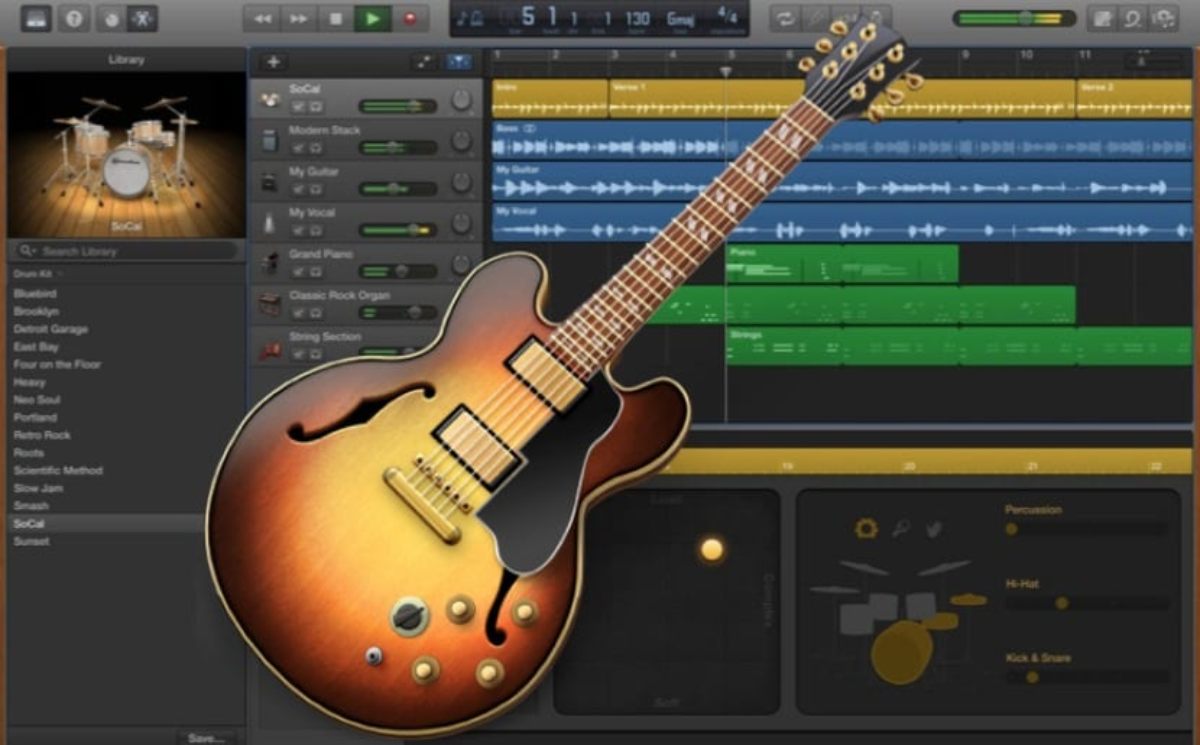Image resolution: width=1200 pixels, height=745 pixels.
Task: Click the fast forward transport button
Action: coord(299,18)
